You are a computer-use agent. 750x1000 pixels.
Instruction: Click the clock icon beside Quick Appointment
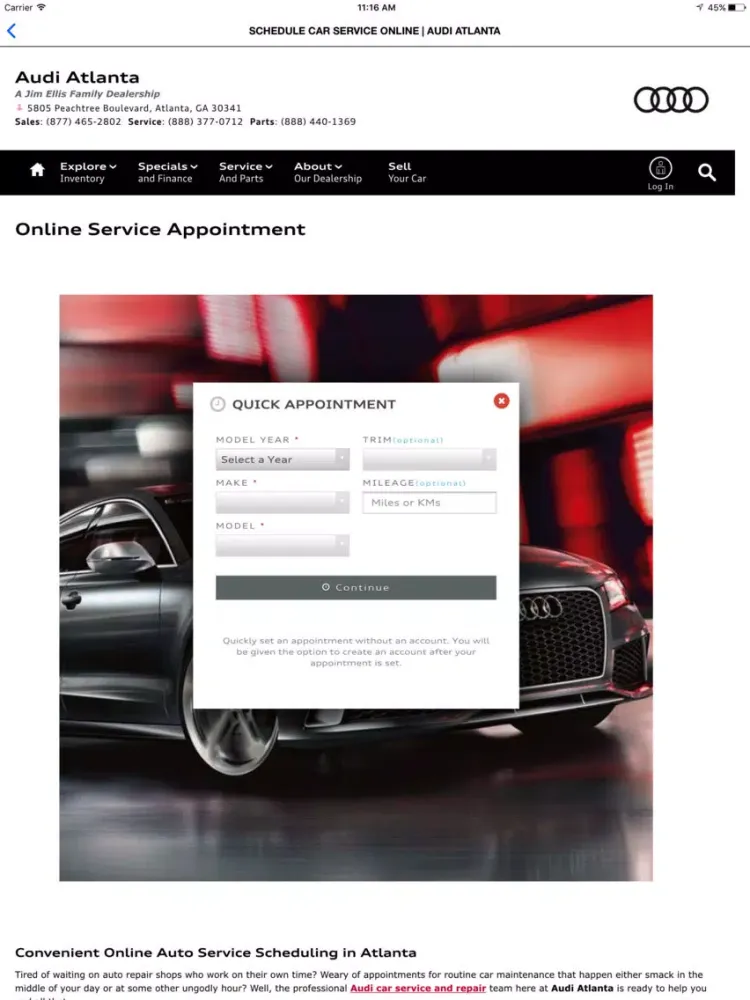point(217,404)
